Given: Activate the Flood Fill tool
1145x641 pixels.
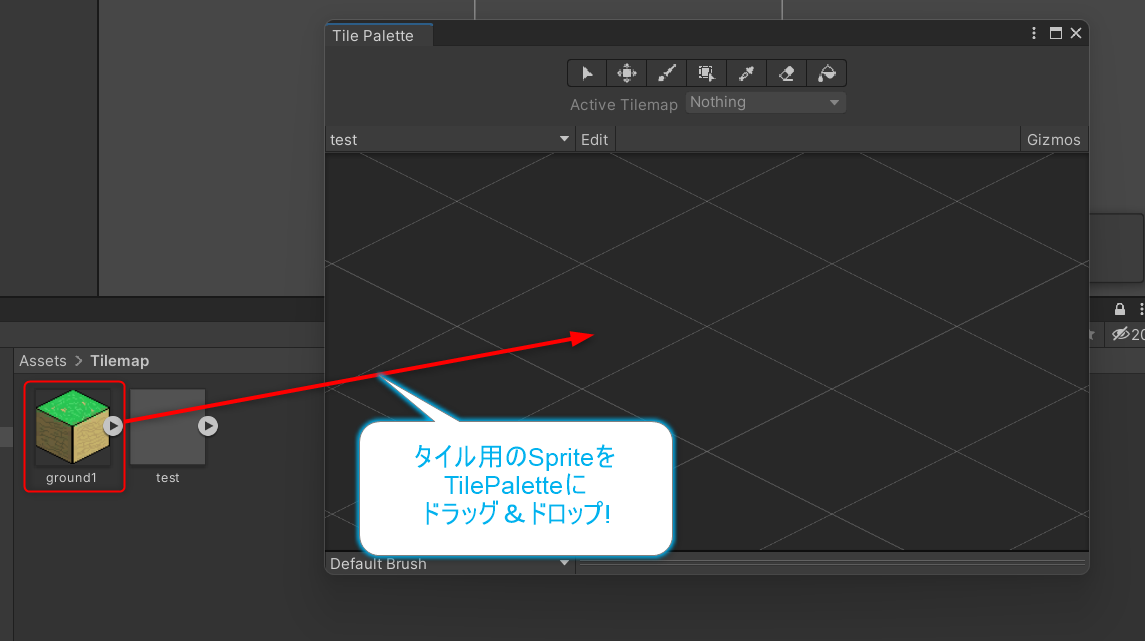Looking at the screenshot, I should (x=826, y=72).
